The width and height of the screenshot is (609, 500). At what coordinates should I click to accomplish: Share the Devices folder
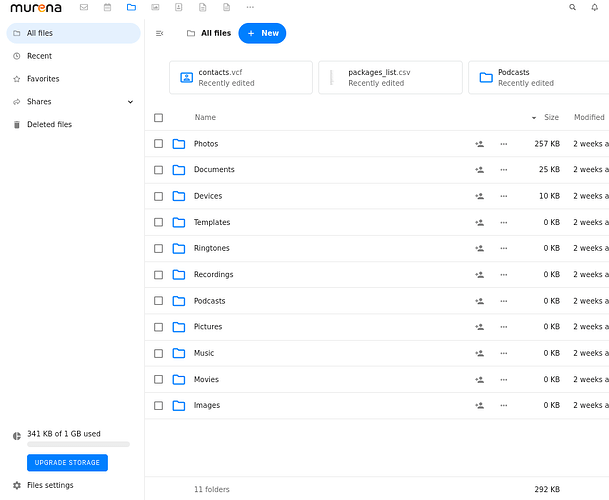click(480, 196)
